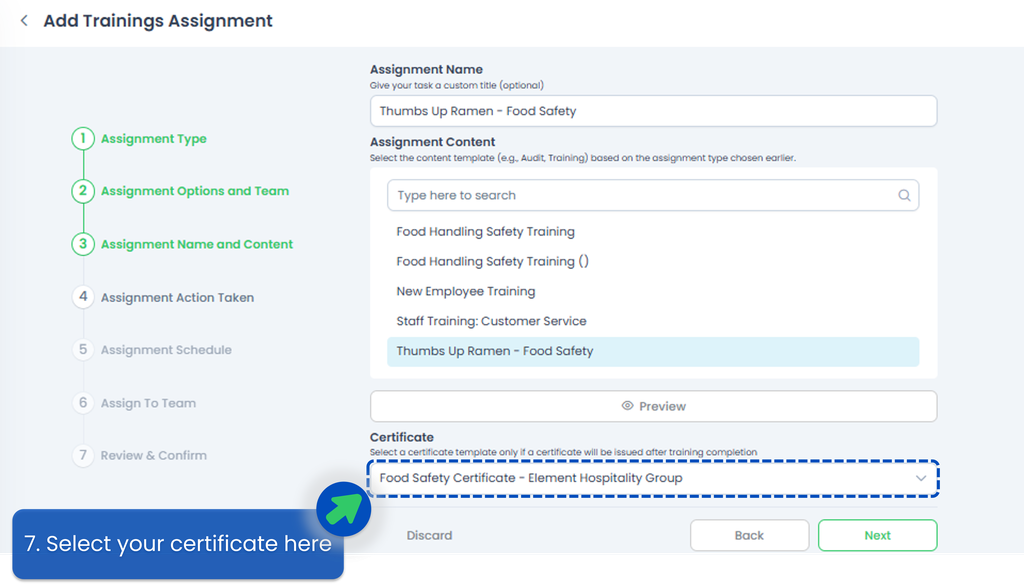Click step 4 circle in the wizard

[x=84, y=297]
